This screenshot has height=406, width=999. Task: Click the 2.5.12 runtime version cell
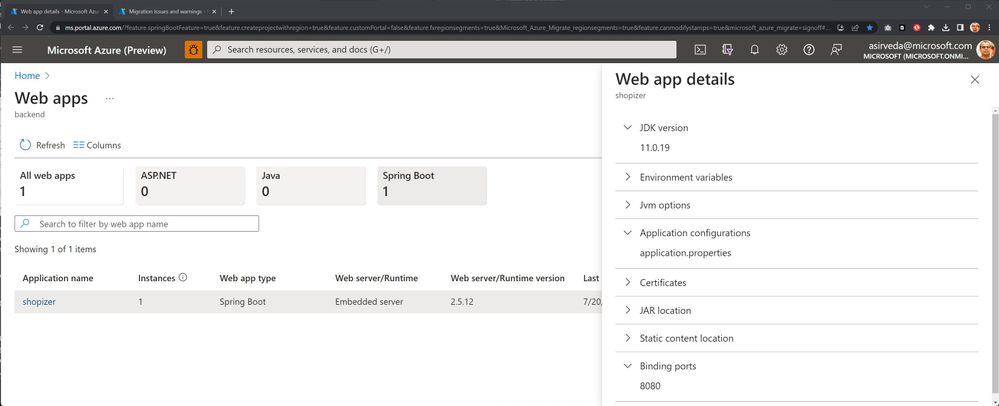coord(462,301)
